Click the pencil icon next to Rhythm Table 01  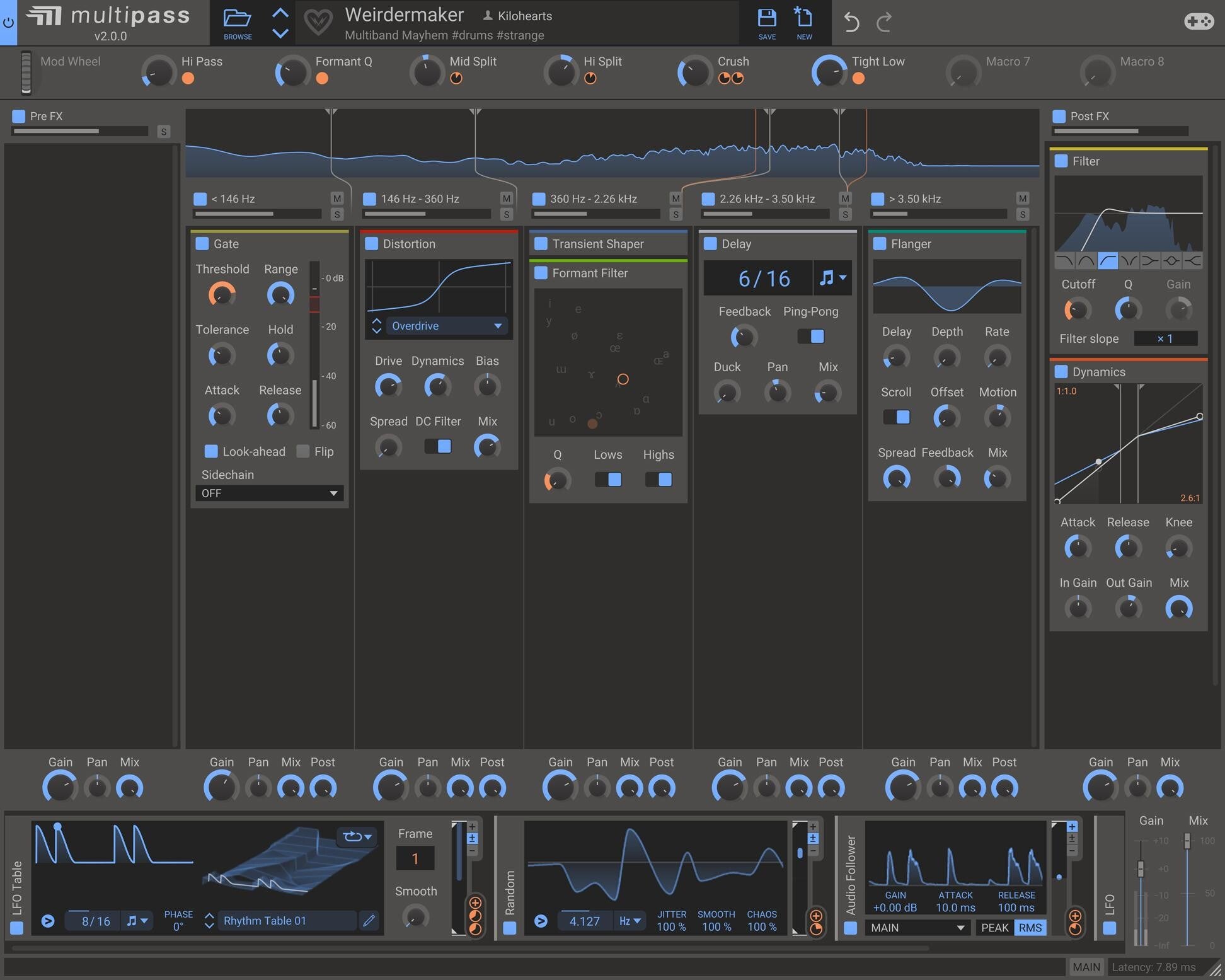point(369,921)
